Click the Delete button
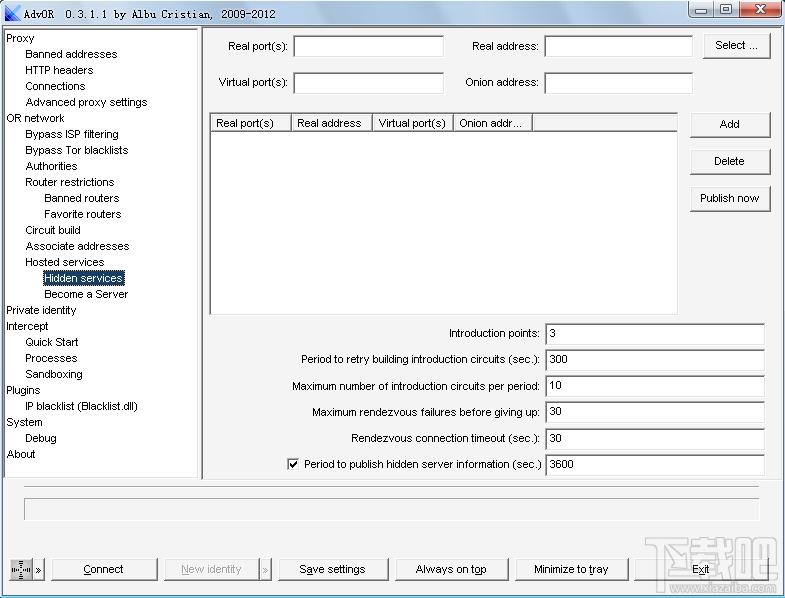The height and width of the screenshot is (598, 785). [729, 161]
